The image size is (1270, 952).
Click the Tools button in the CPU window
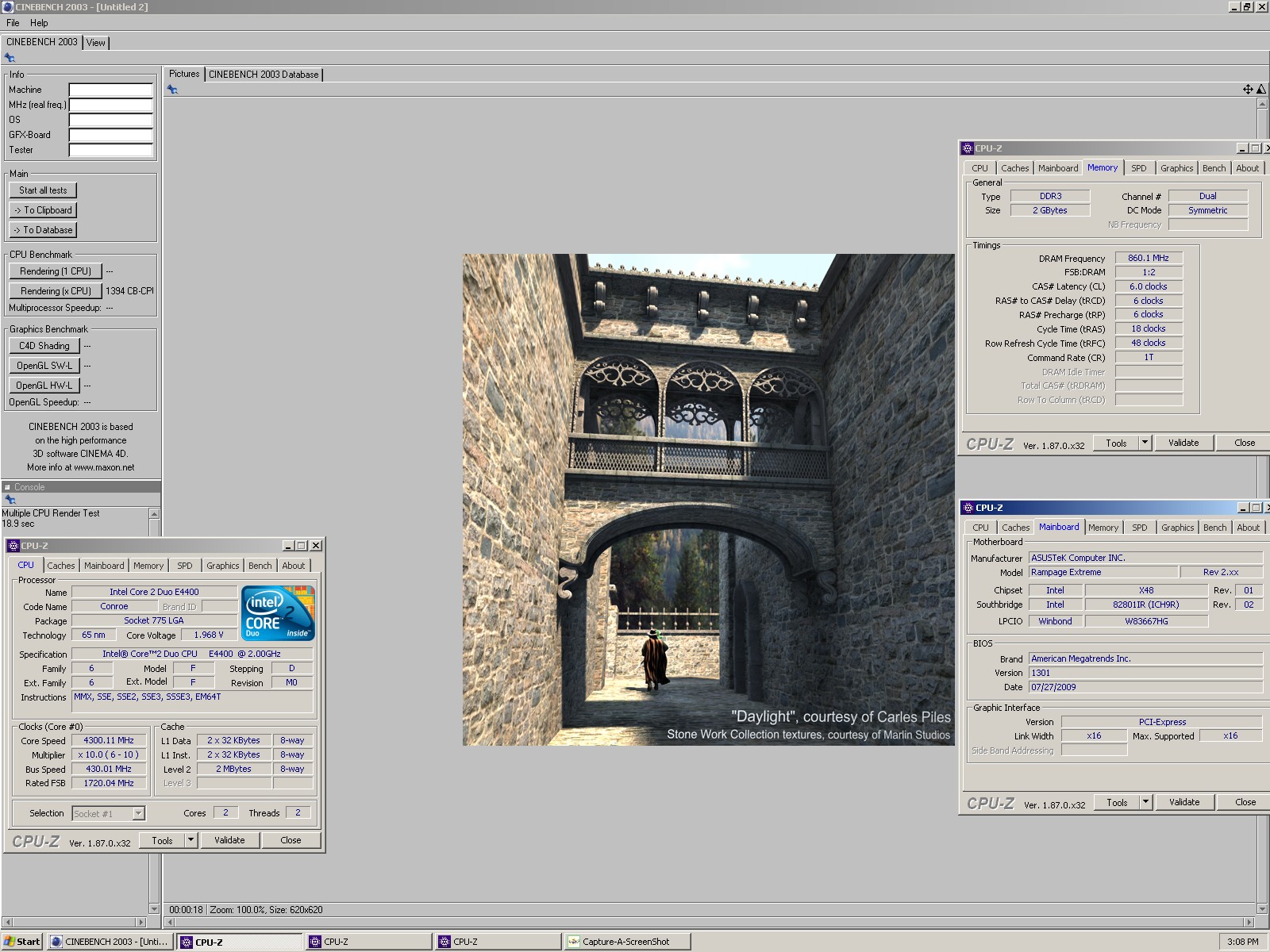pos(162,840)
